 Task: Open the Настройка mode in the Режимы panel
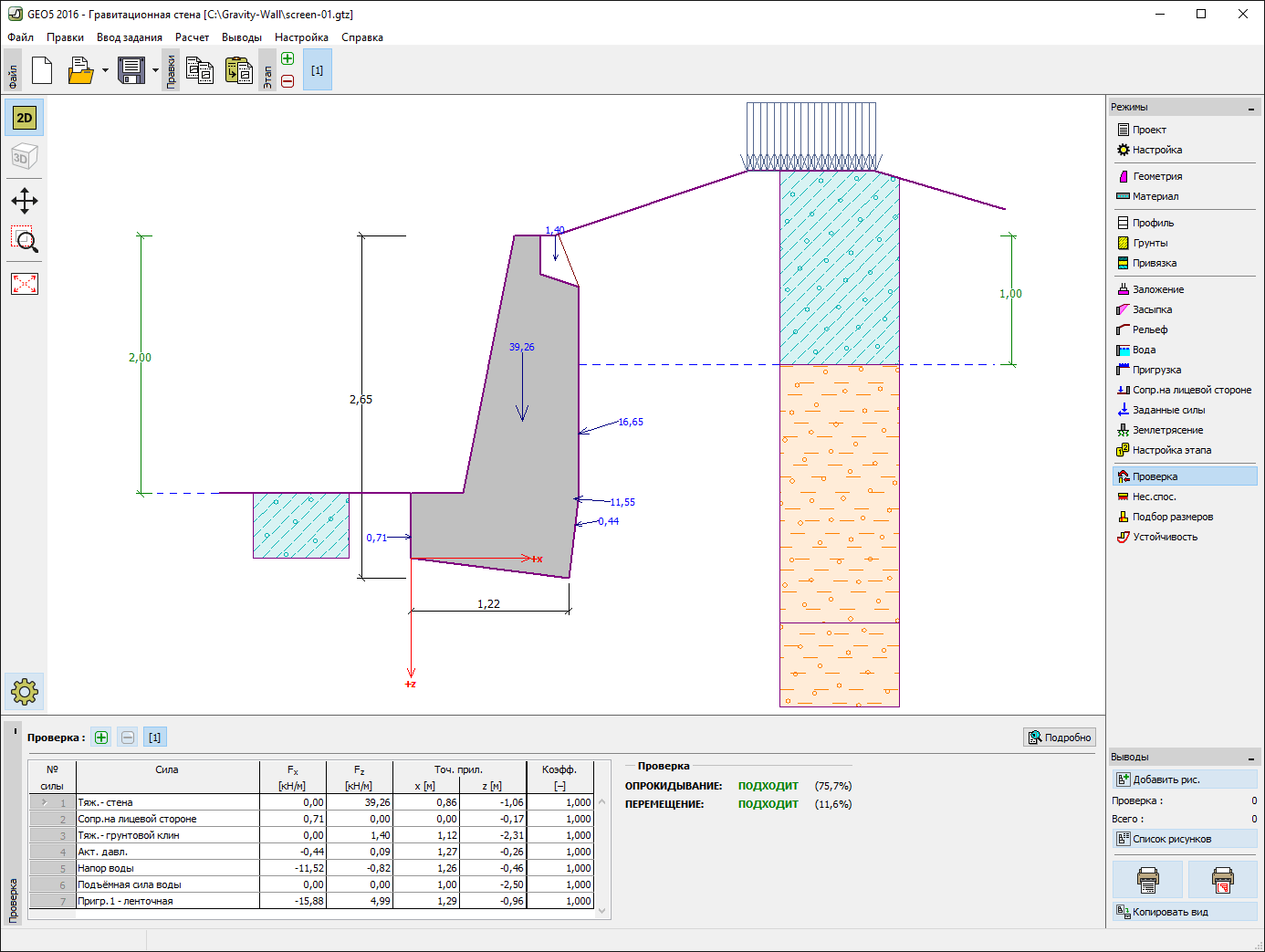click(x=1185, y=150)
